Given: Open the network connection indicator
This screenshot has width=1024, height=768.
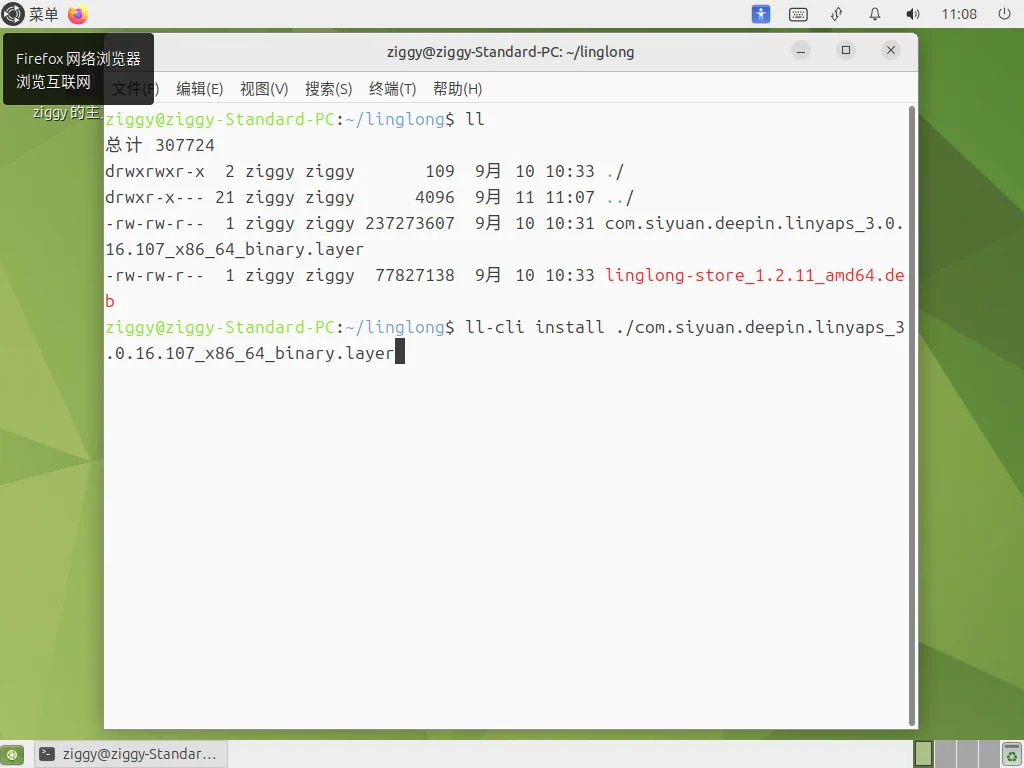Looking at the screenshot, I should click(837, 14).
